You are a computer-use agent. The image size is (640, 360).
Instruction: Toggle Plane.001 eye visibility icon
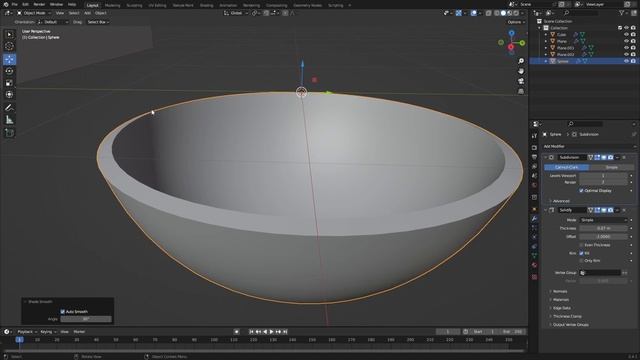pyautogui.click(x=626, y=48)
